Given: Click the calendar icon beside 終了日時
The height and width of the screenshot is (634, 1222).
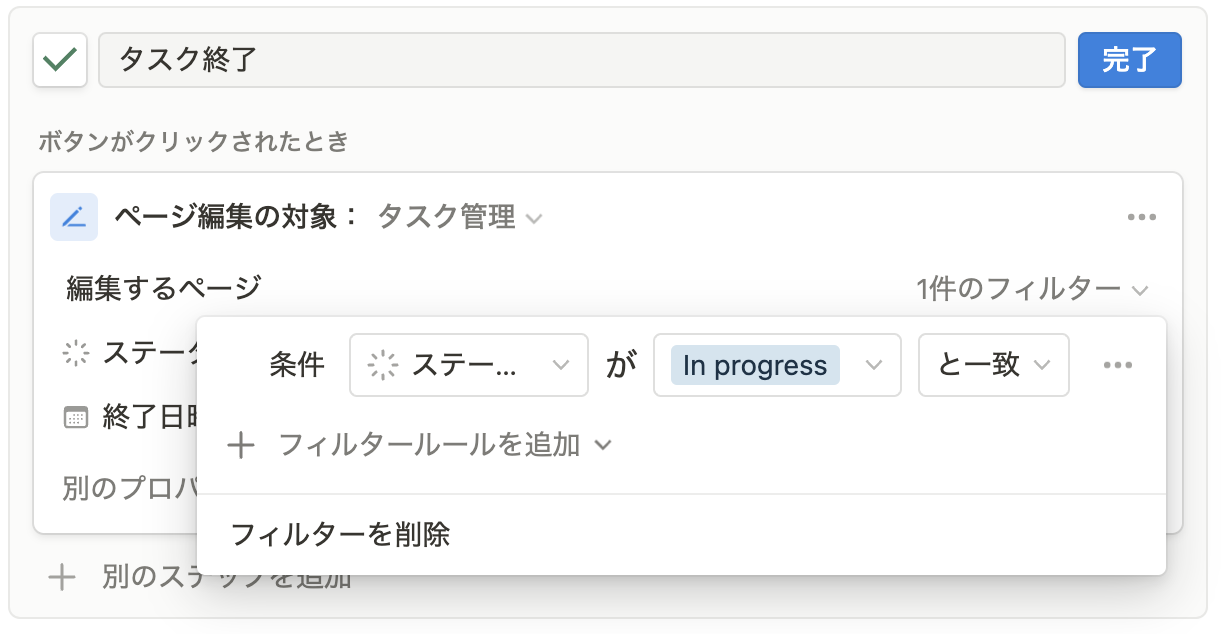Looking at the screenshot, I should (x=76, y=418).
